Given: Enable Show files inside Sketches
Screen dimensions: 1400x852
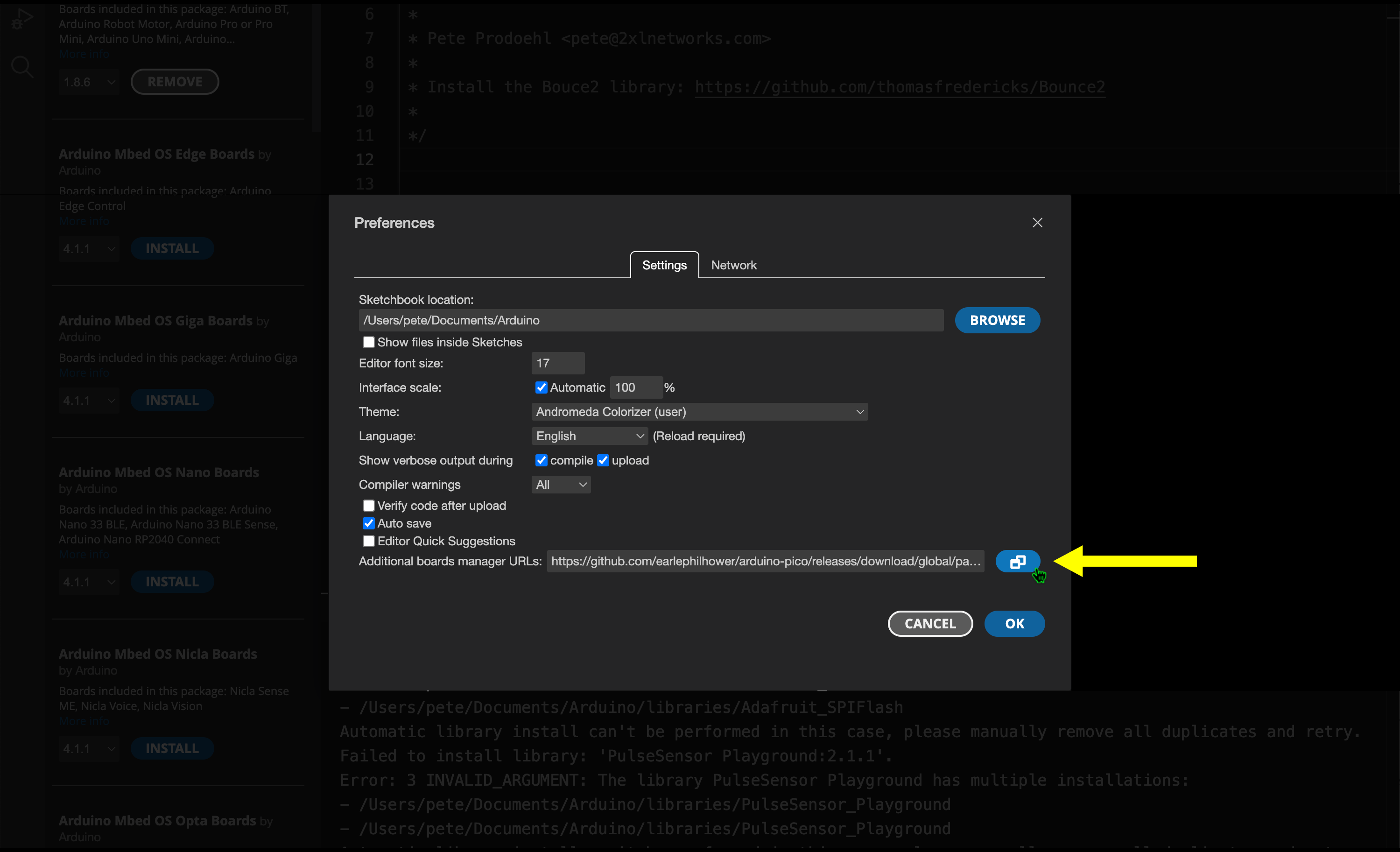Looking at the screenshot, I should tap(369, 342).
